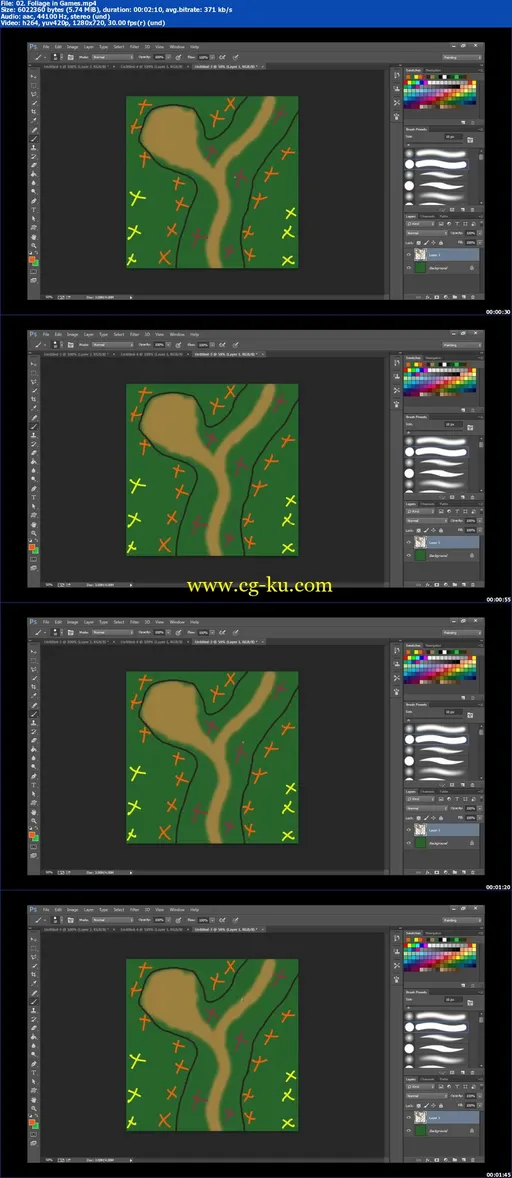Viewport: 512px width, 1178px height.
Task: Click the fx layer style icon, 00:00:30 frame
Action: 428,297
